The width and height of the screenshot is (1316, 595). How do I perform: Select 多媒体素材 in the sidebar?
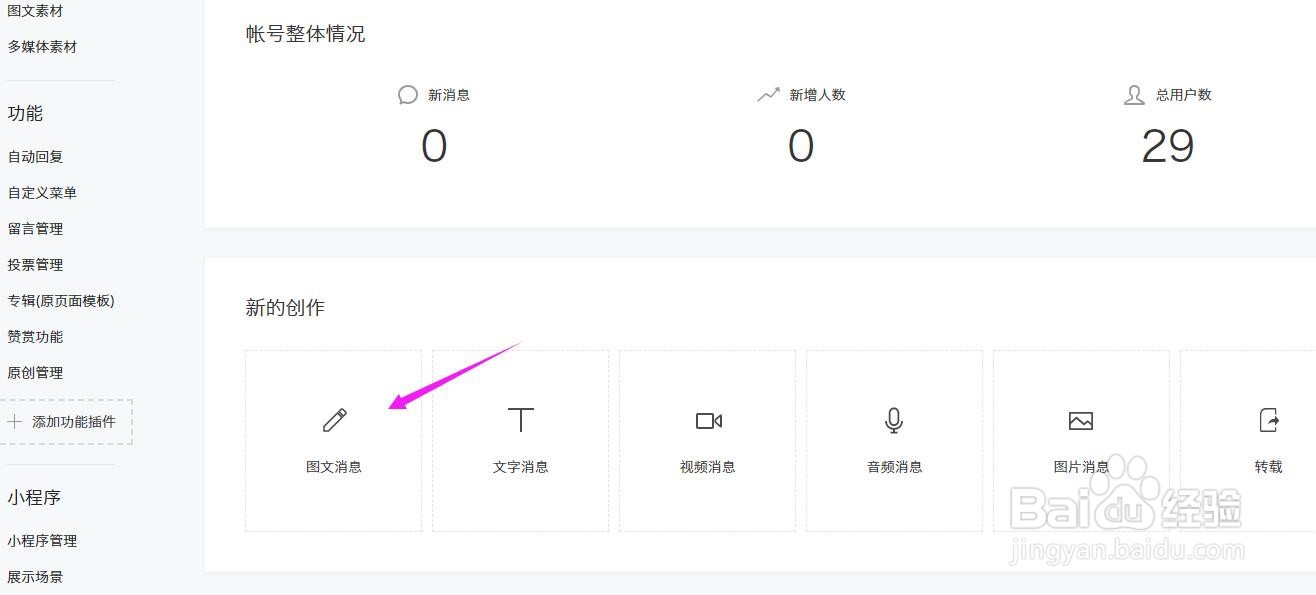coord(42,47)
